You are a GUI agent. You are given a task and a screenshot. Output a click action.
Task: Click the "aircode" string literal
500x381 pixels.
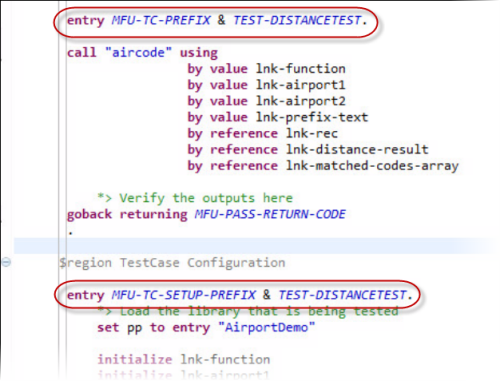point(139,52)
